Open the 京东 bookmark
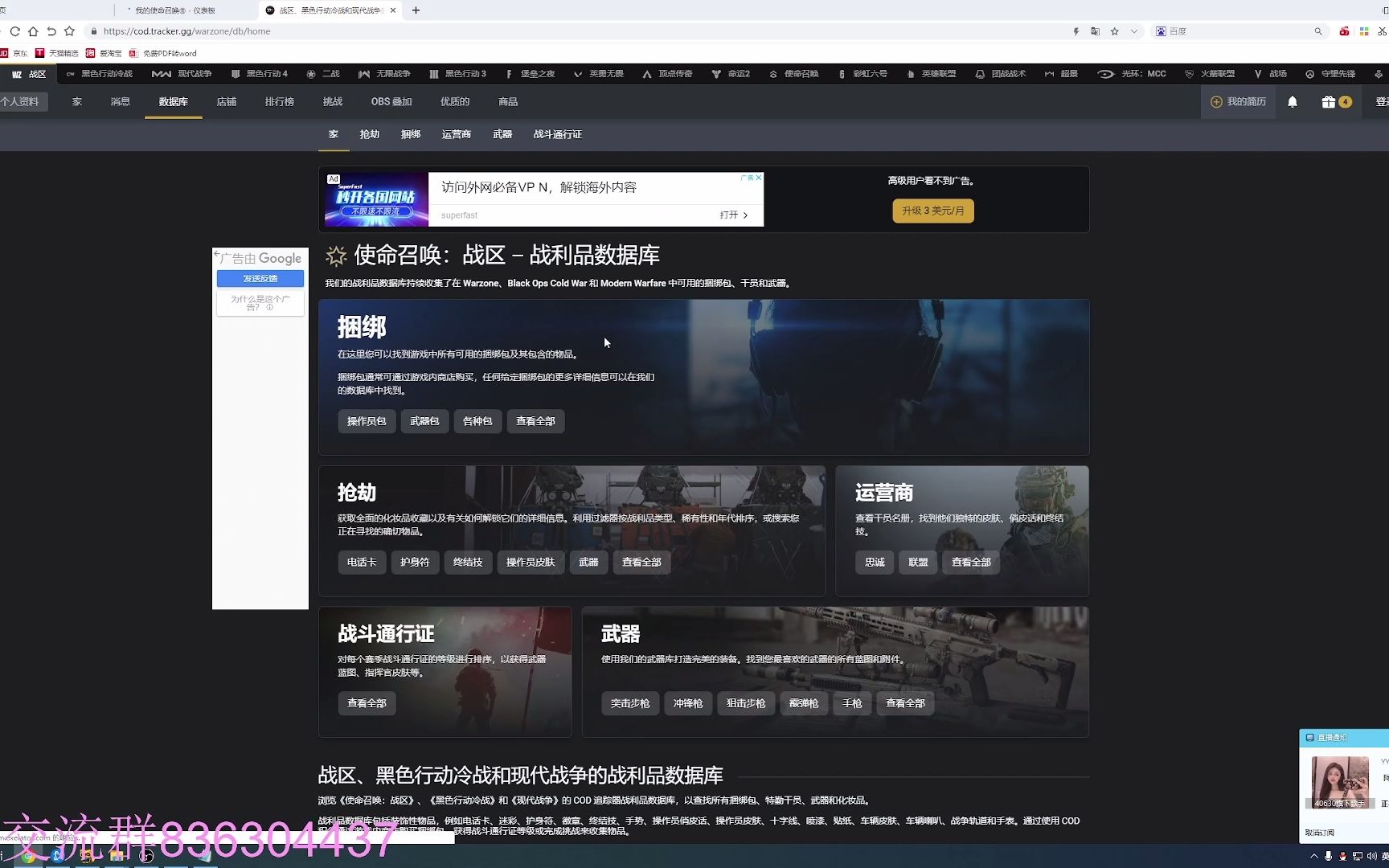The height and width of the screenshot is (868, 1389). [14, 53]
